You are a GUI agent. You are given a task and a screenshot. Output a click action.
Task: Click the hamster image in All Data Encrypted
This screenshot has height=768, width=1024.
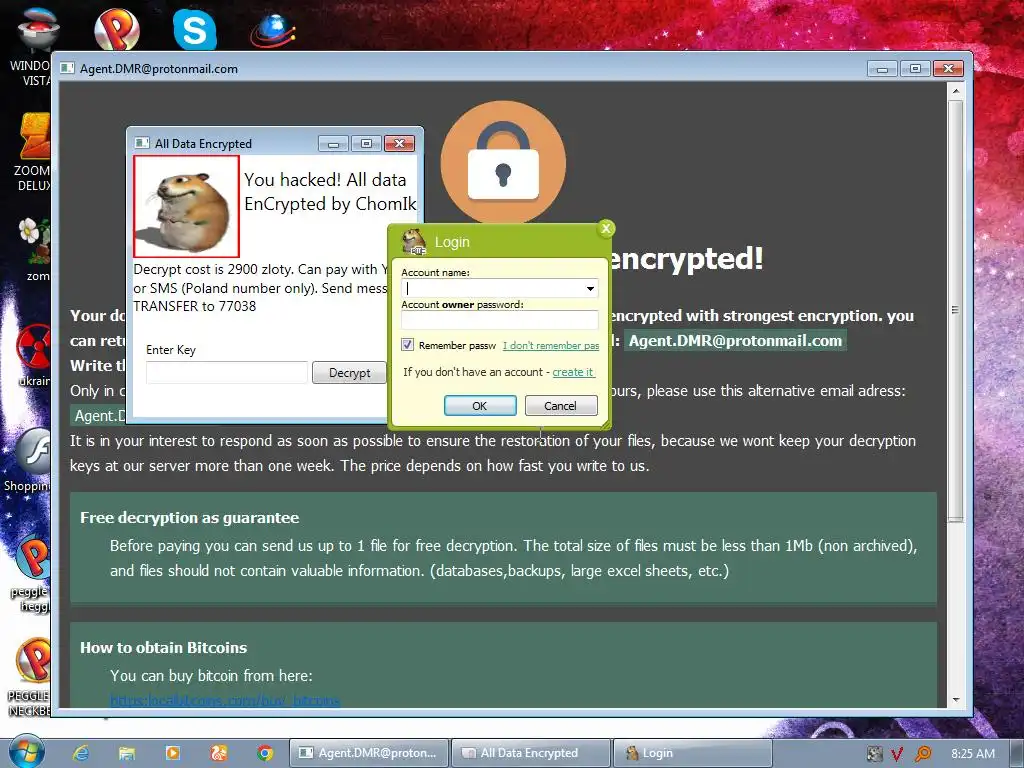pyautogui.click(x=186, y=206)
